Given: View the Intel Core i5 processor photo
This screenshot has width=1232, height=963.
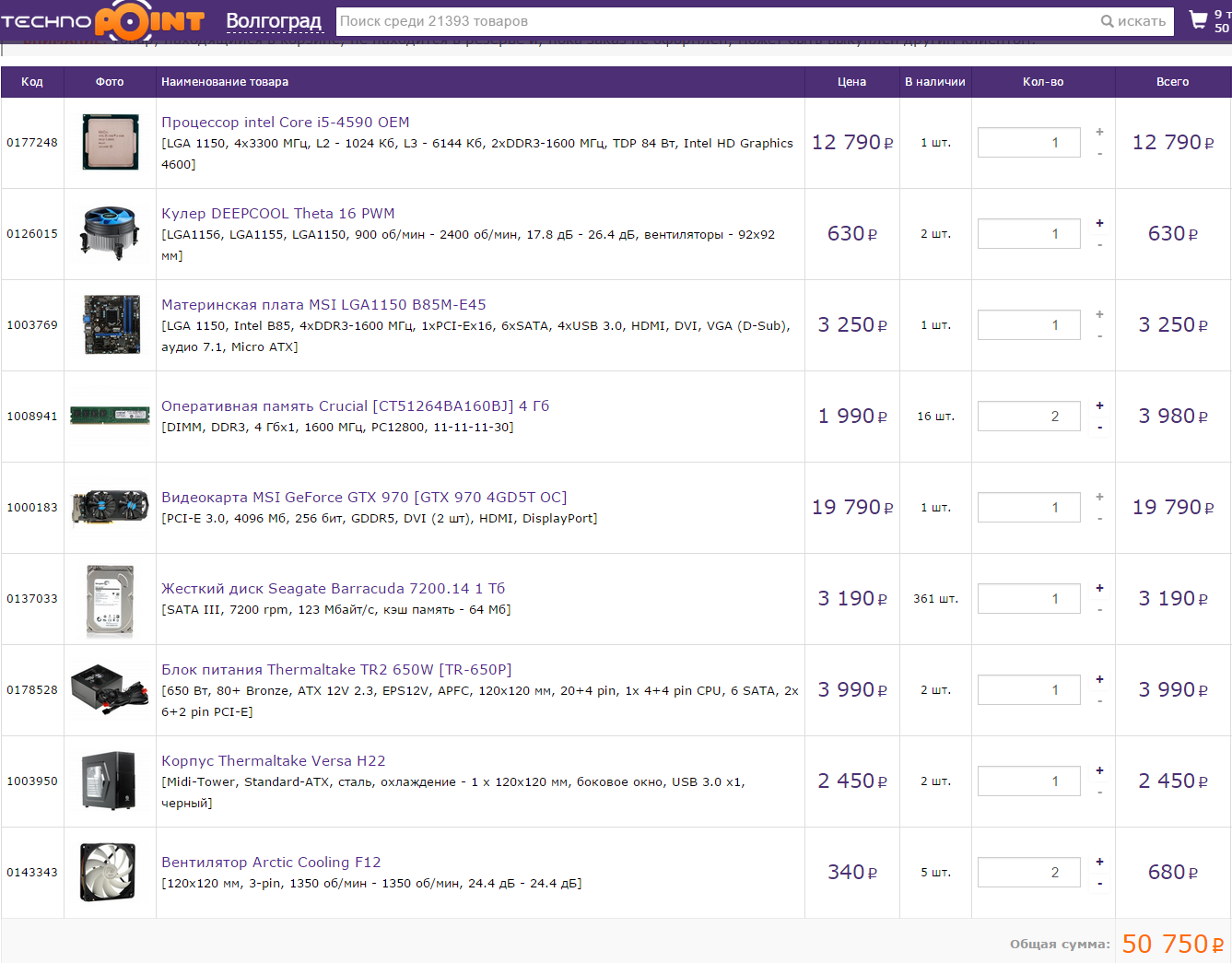Looking at the screenshot, I should [x=110, y=142].
